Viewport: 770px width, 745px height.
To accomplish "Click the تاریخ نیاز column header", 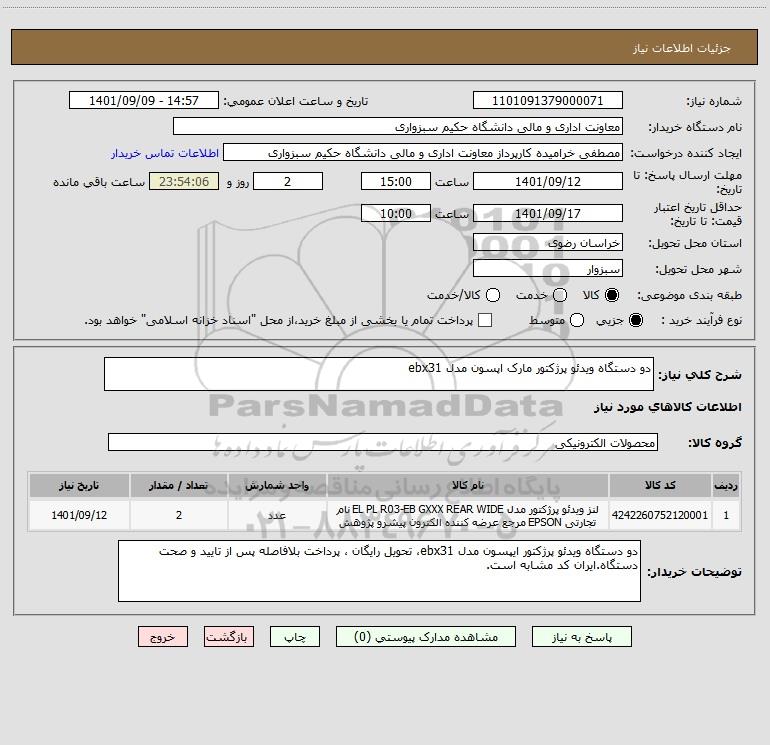I will point(79,485).
